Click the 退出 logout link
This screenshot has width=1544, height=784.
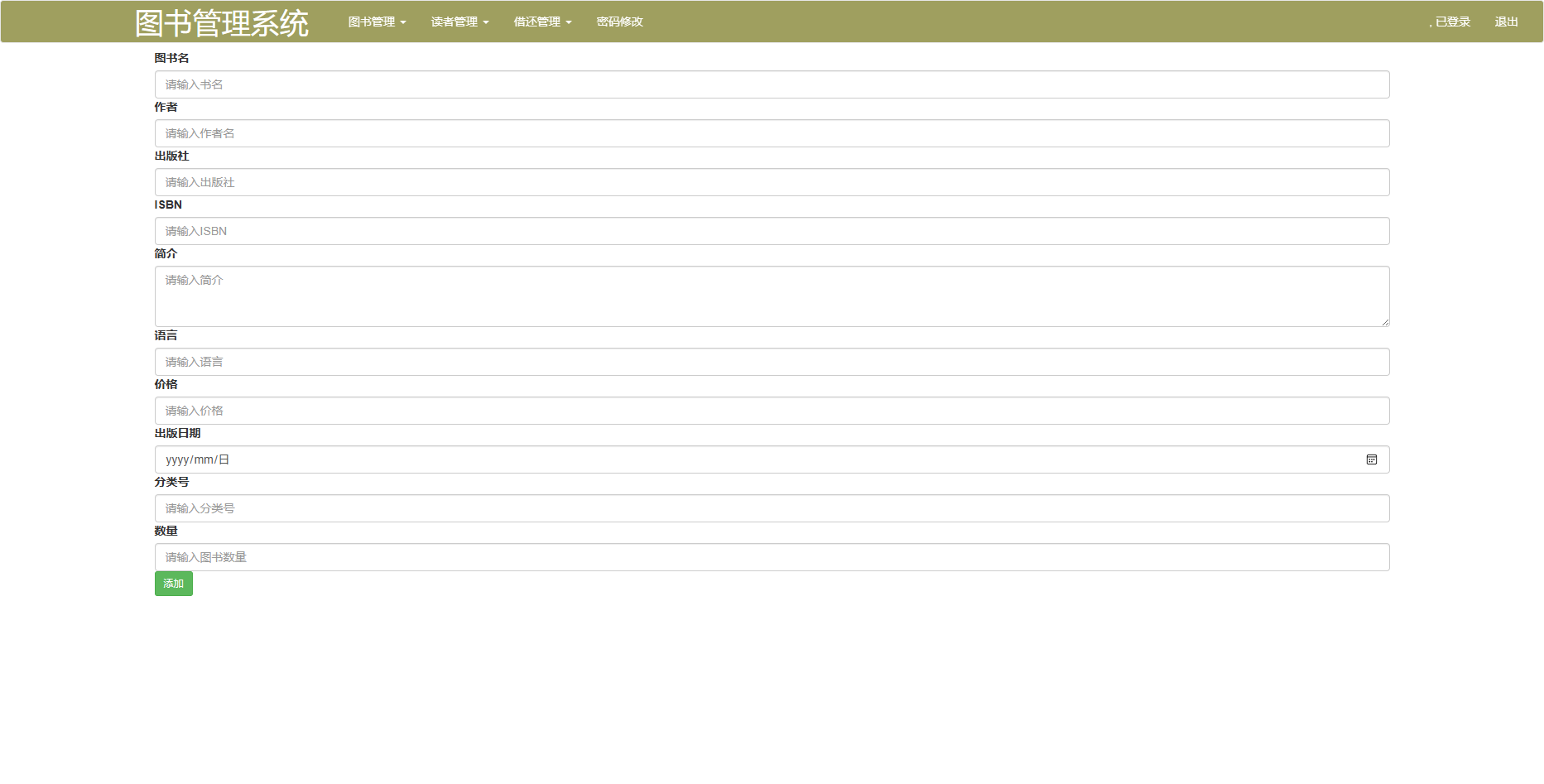pyautogui.click(x=1506, y=22)
